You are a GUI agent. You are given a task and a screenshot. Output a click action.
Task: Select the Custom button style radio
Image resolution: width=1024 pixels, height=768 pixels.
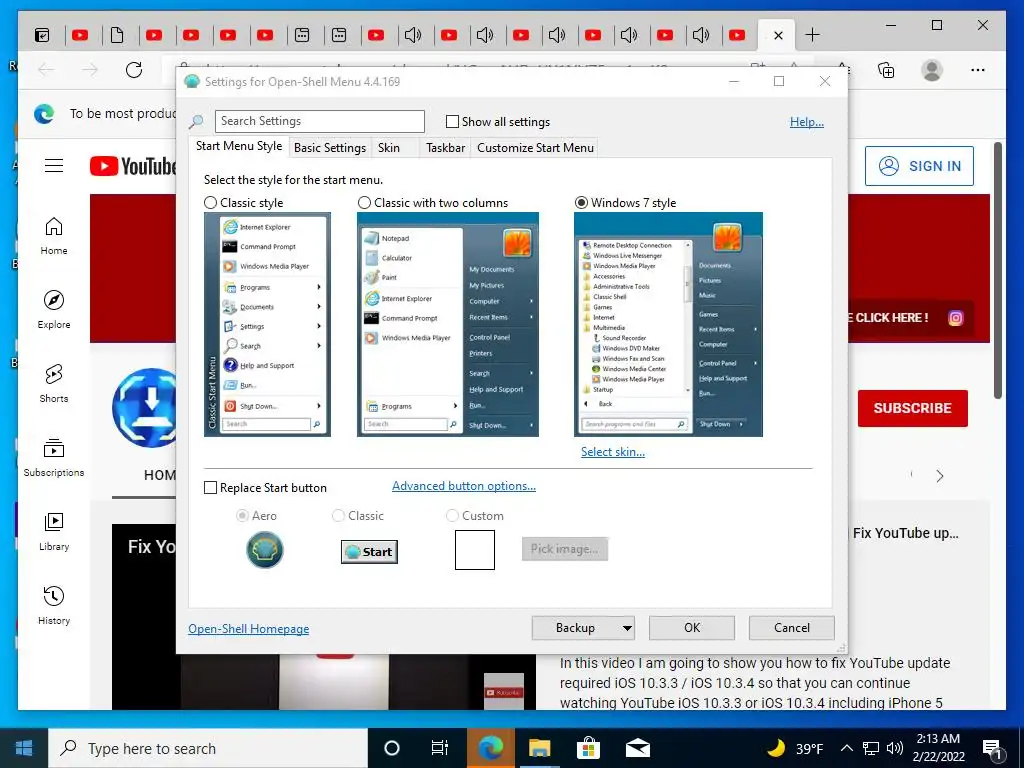pos(452,516)
